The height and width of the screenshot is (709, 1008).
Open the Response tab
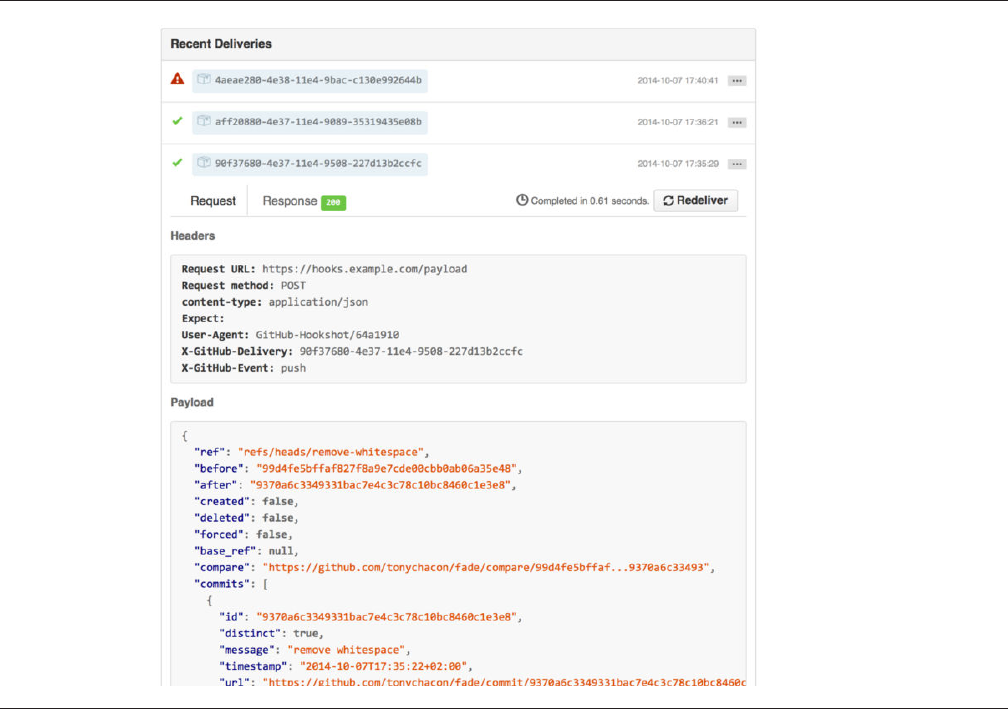[290, 201]
